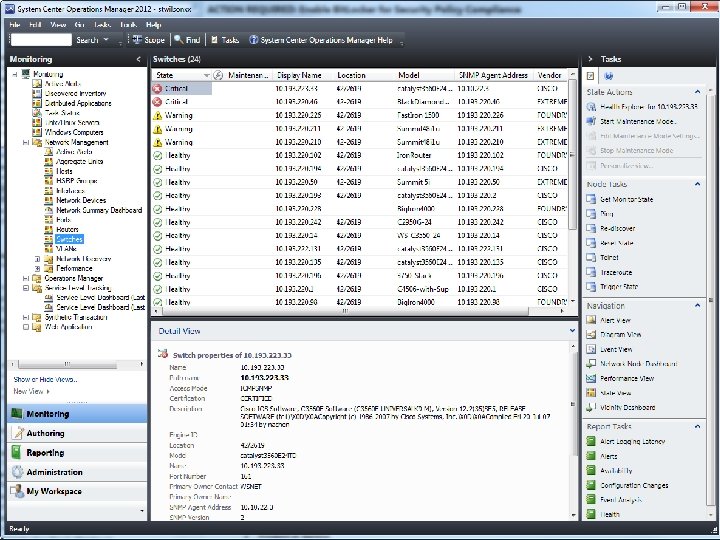Select Switches in the monitoring tree
This screenshot has width=720, height=540.
coord(69,239)
